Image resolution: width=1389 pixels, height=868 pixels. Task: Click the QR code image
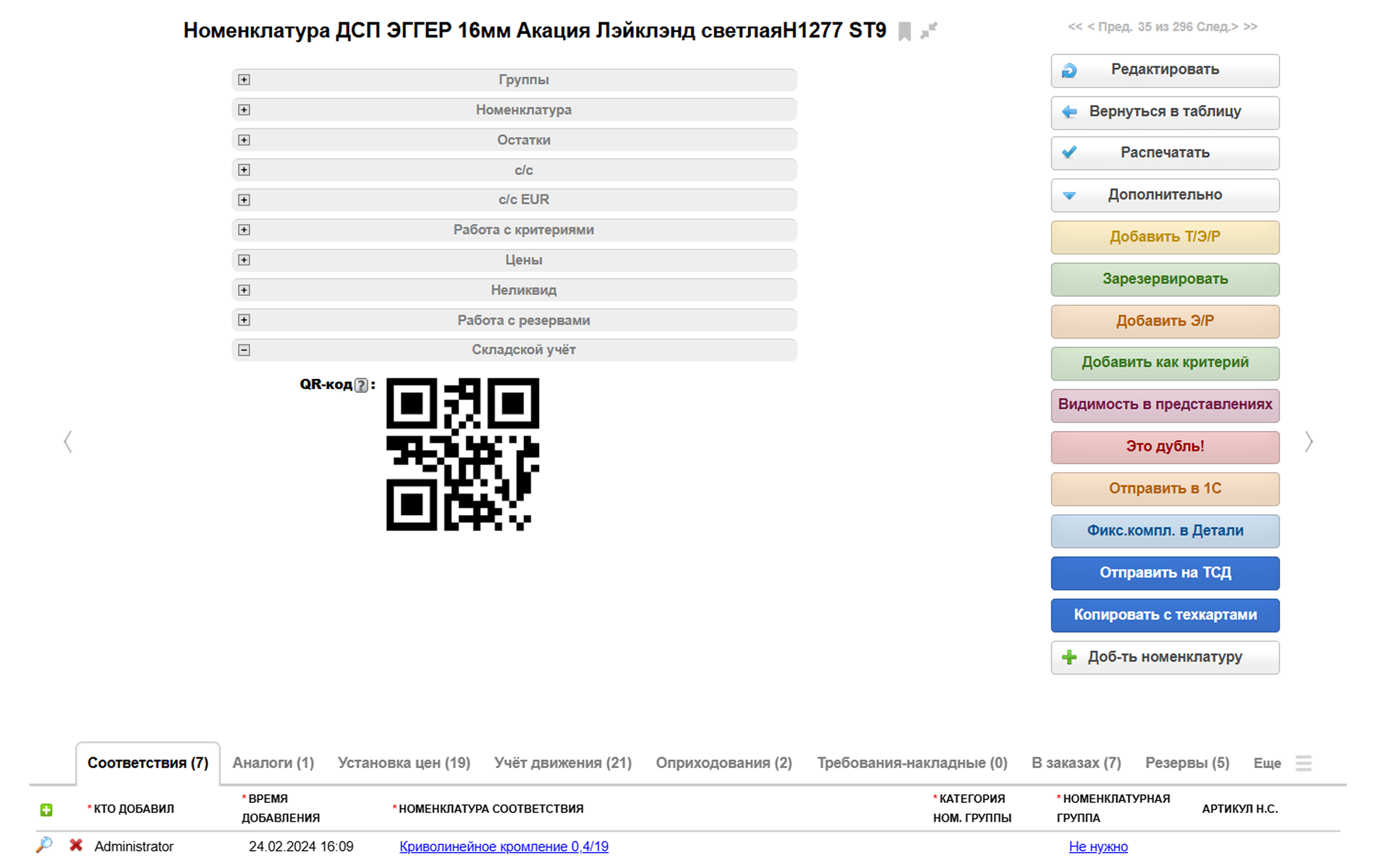(x=462, y=454)
